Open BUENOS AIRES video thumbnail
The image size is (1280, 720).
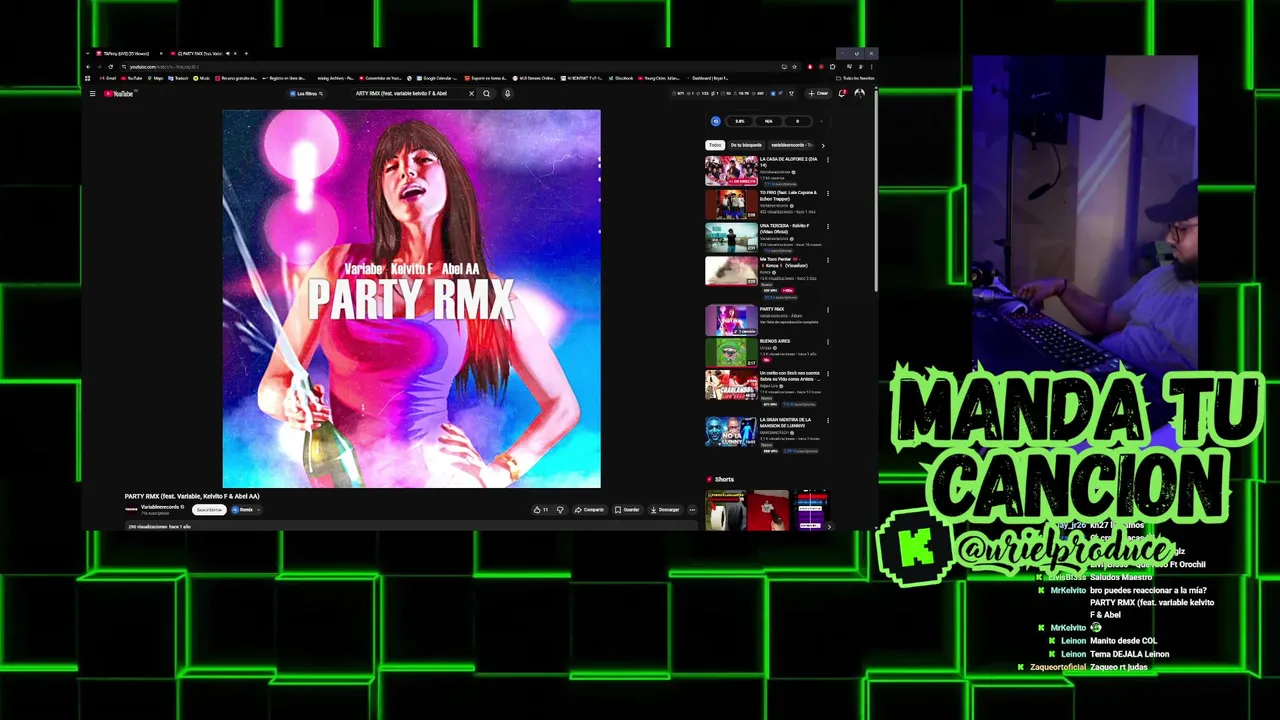click(731, 352)
